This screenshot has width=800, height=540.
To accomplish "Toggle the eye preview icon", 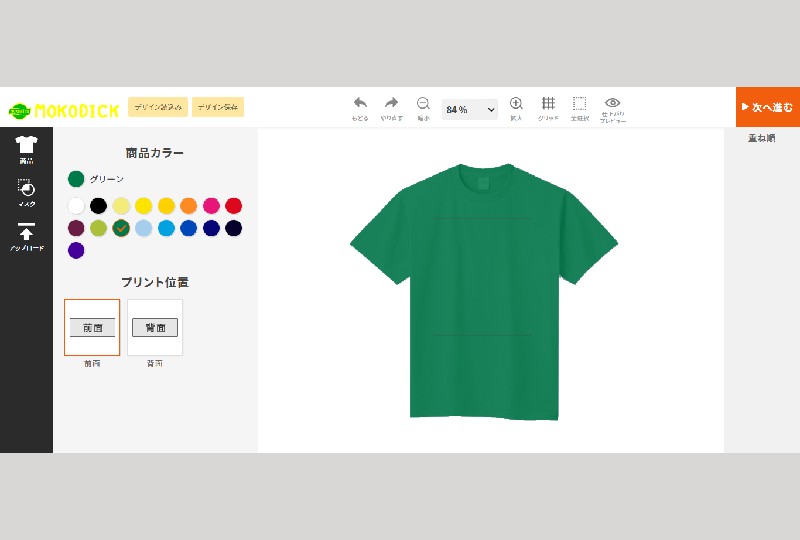I will (x=613, y=103).
